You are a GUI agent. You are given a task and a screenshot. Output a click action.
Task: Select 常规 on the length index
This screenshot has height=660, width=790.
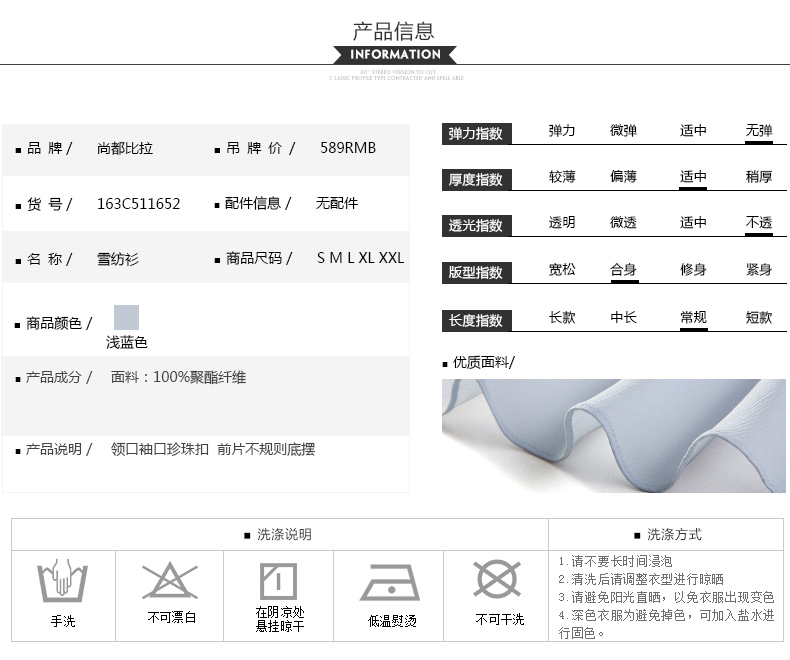[x=693, y=317]
